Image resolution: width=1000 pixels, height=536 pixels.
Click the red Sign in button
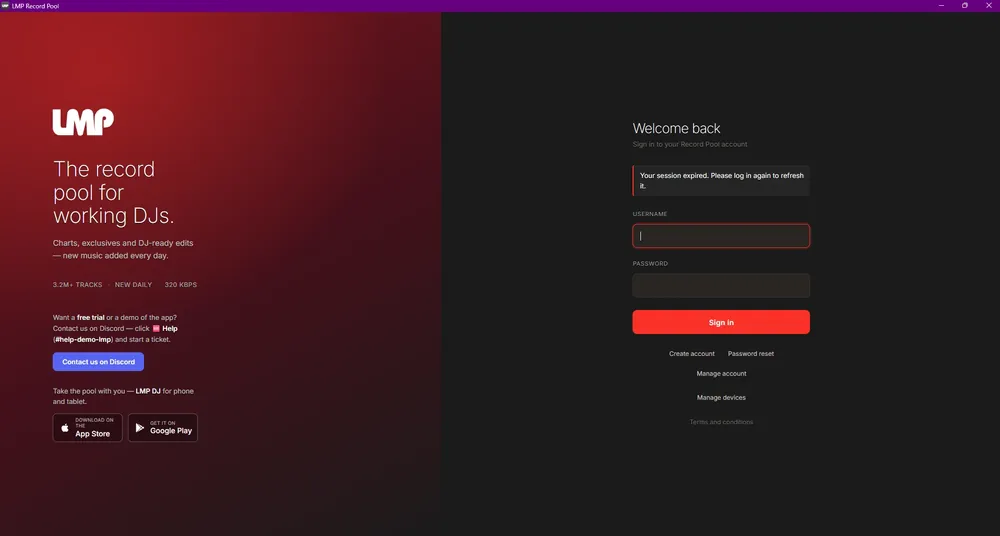tap(721, 322)
